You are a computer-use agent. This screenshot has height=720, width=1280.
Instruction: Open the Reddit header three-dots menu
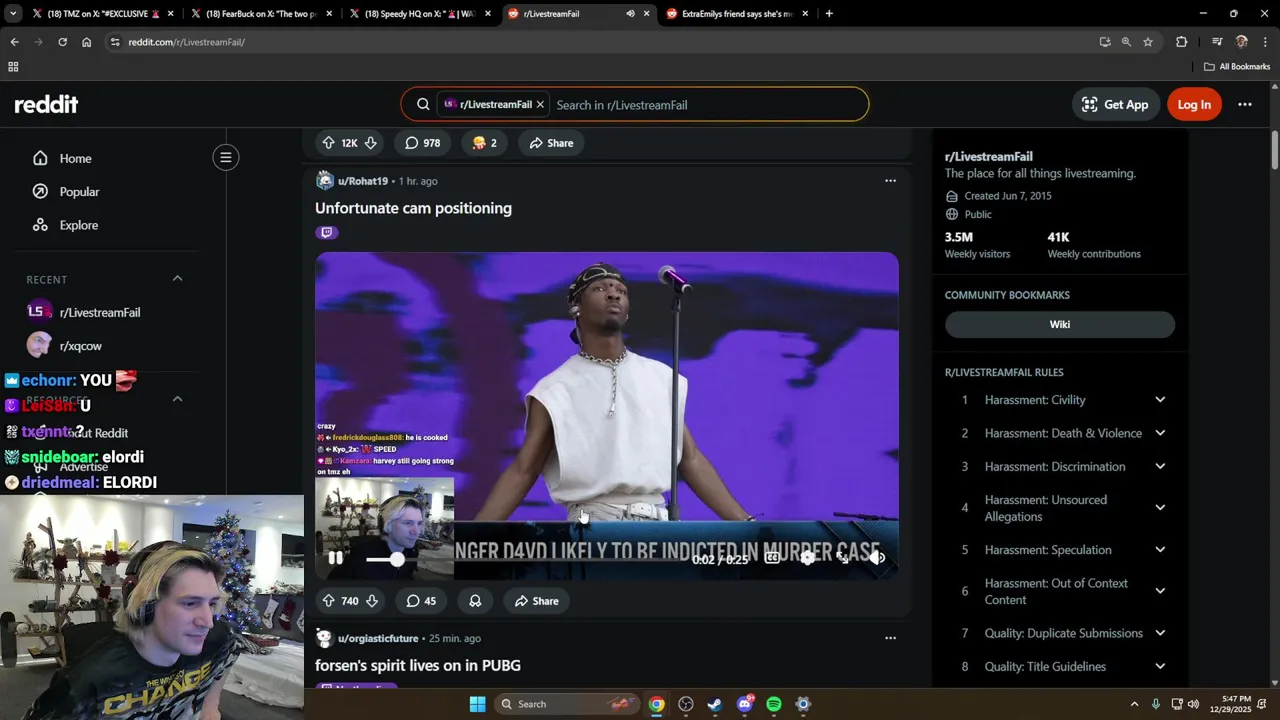pos(1245,104)
